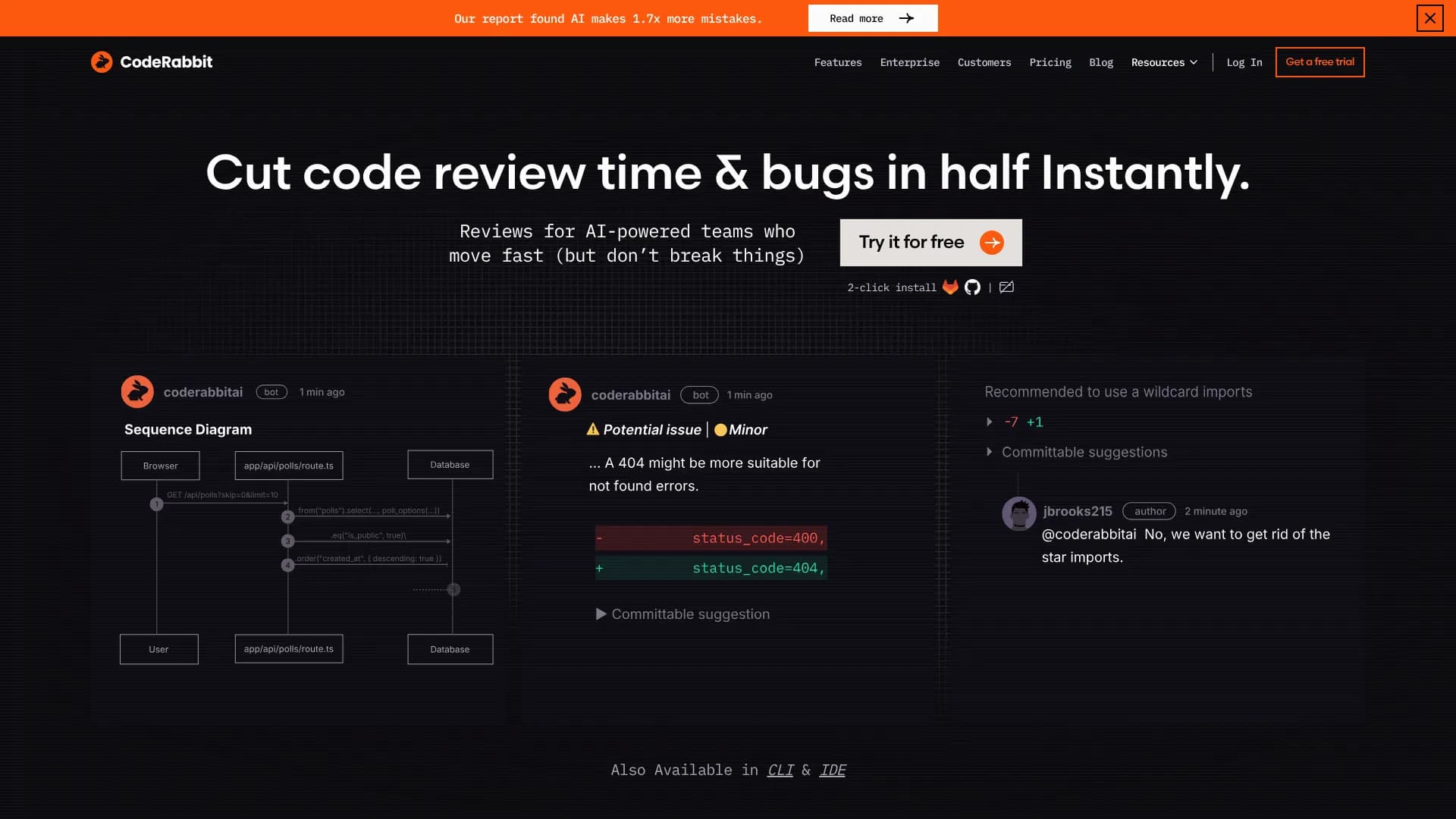This screenshot has width=1456, height=819.
Task: Go to the Customers page
Action: 984,62
